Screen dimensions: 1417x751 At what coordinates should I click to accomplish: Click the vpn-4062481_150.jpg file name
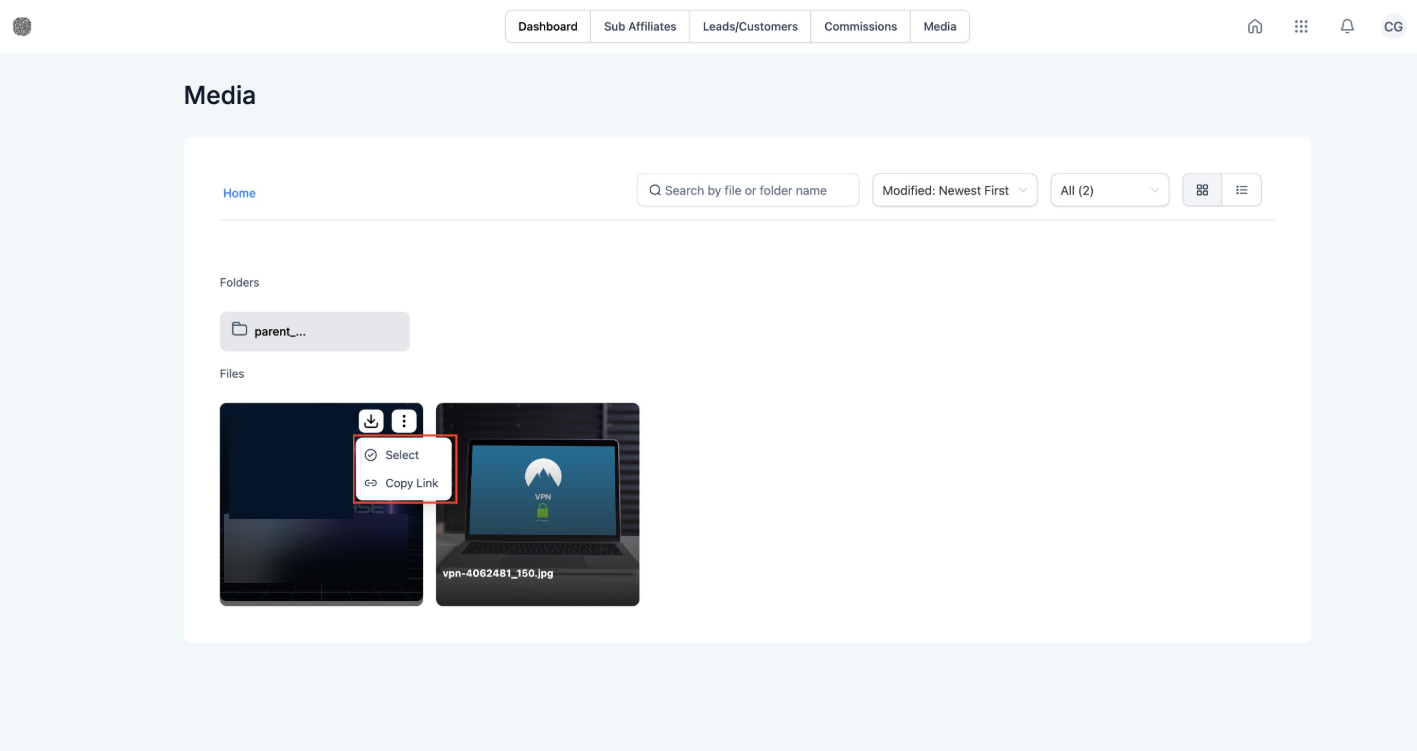click(498, 573)
